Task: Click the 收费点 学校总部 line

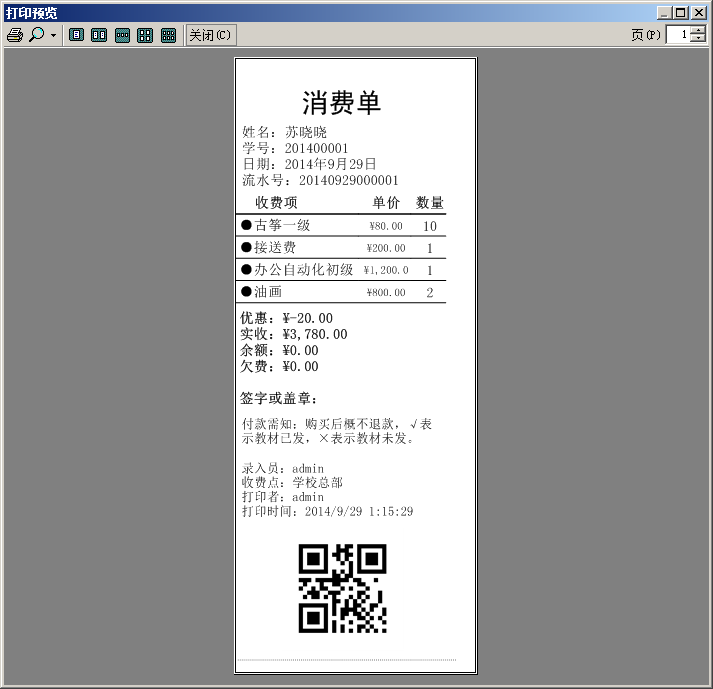Action: 292,483
